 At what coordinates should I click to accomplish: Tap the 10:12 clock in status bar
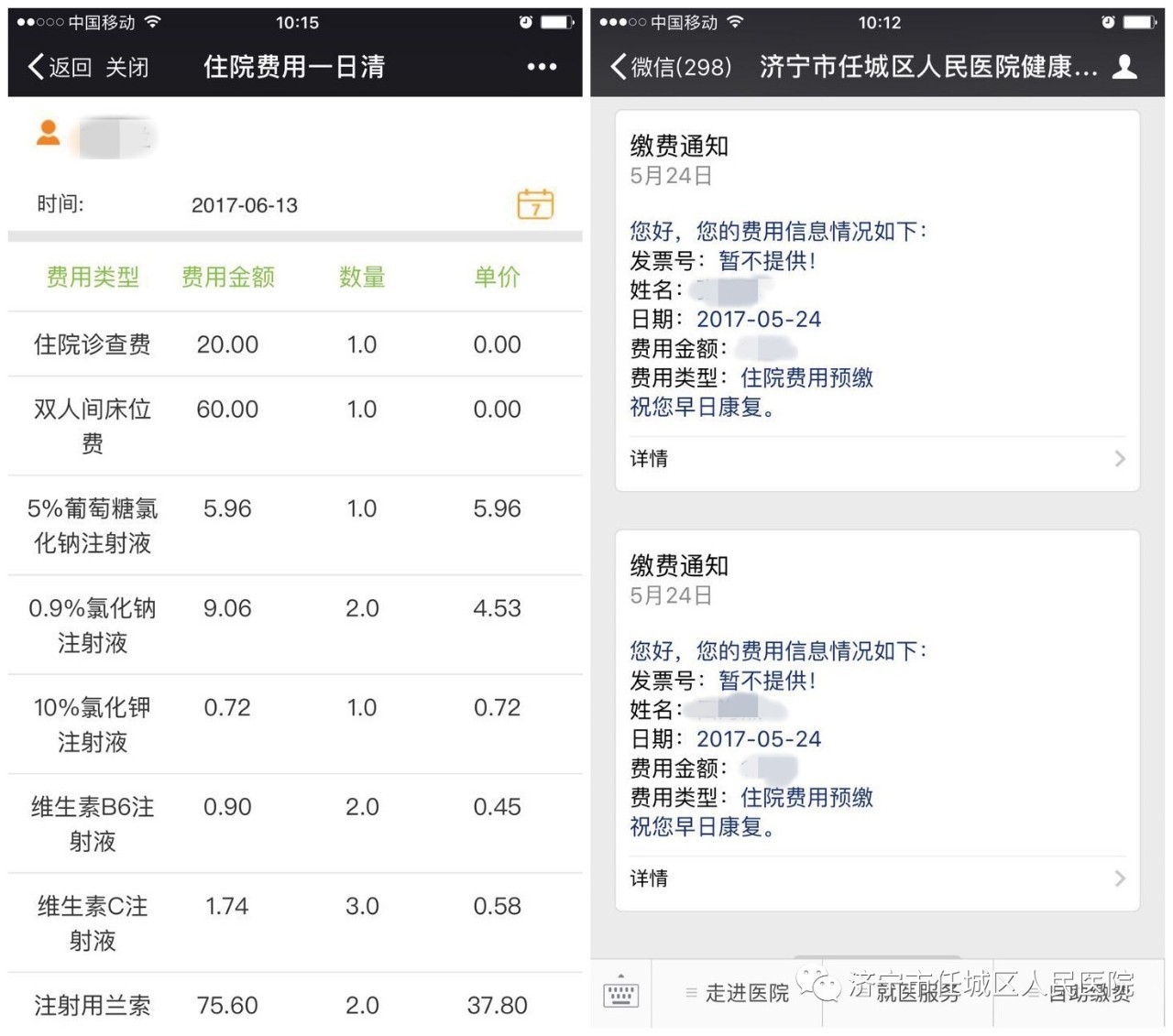(x=879, y=22)
